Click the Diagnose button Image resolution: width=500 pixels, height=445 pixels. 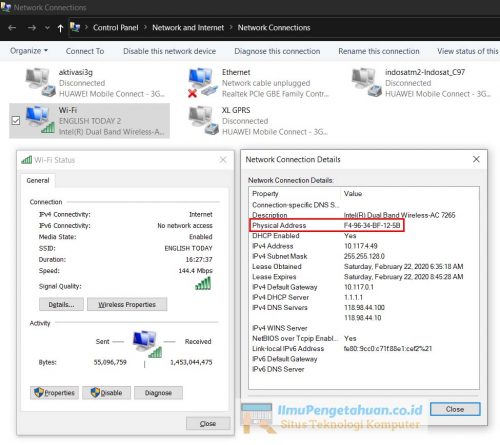158,393
